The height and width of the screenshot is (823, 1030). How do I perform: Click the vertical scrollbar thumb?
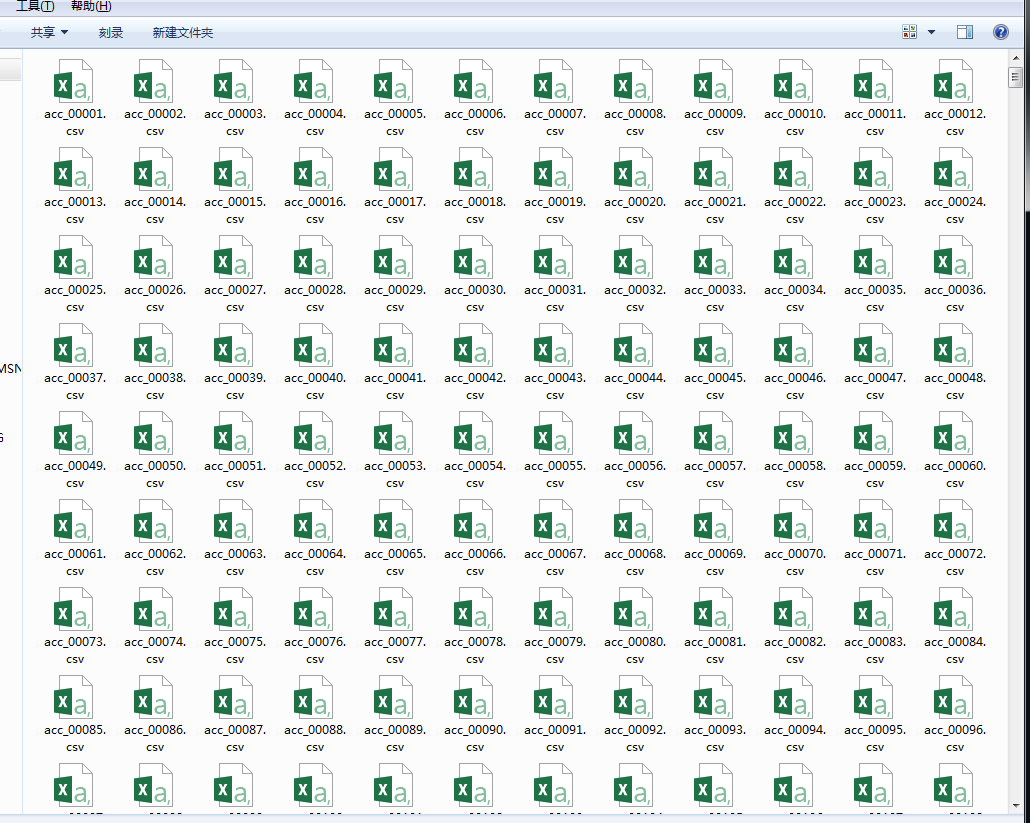pos(1016,78)
